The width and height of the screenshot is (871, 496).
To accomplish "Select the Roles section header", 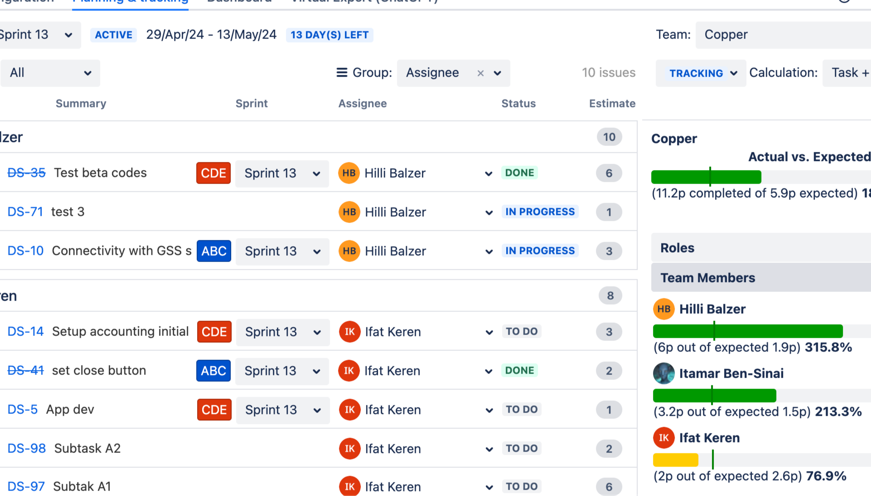I will pos(761,248).
